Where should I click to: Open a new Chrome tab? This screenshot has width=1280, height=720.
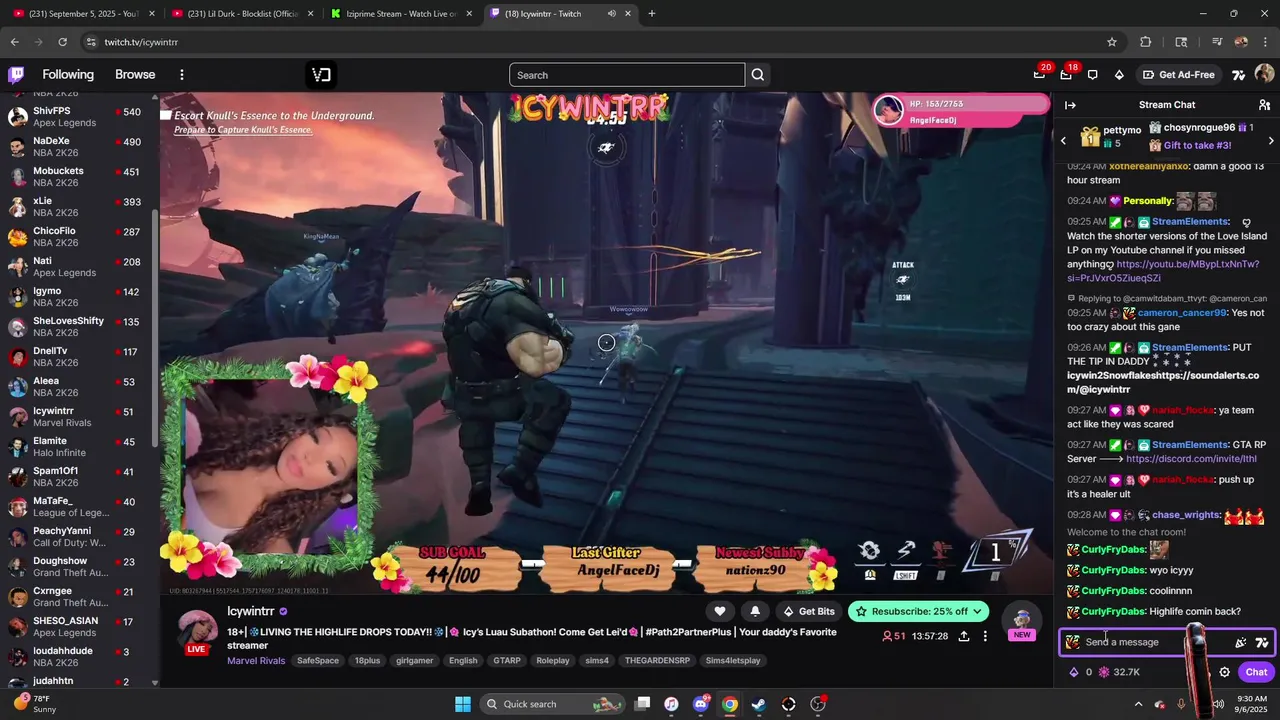tap(651, 14)
